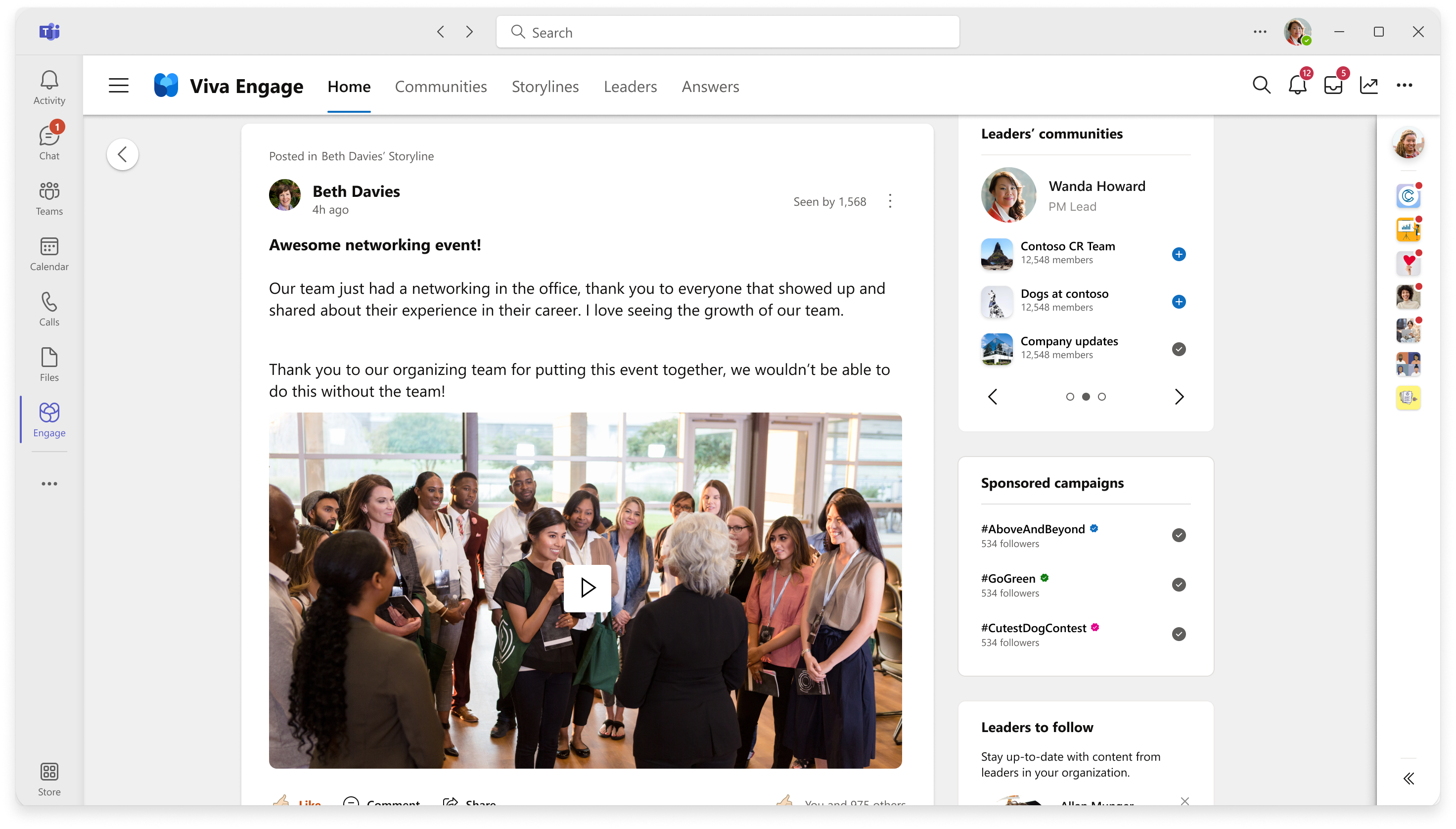Switch to the Storylines tab
This screenshot has width=1456, height=829.
point(545,86)
